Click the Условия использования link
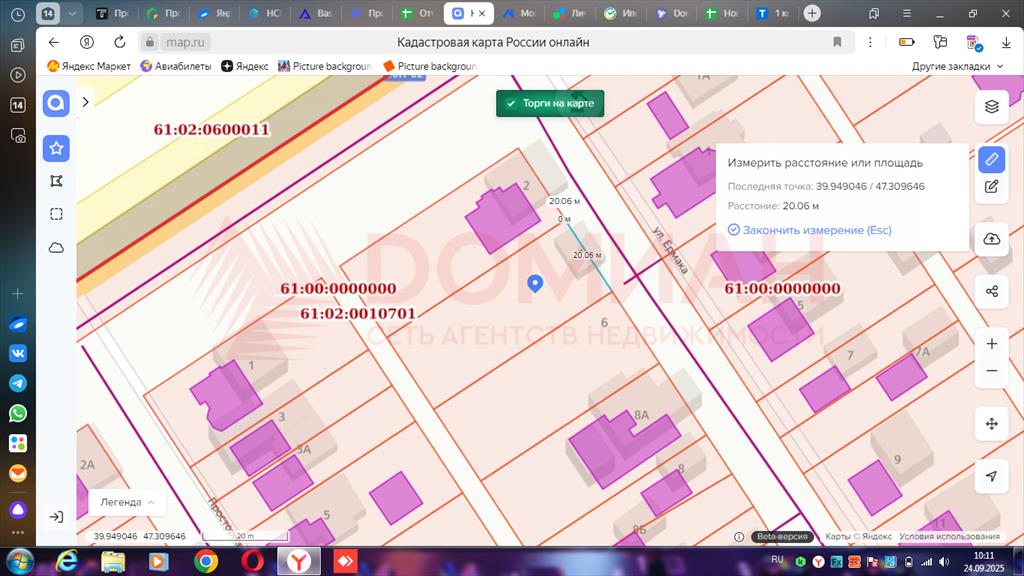Image resolution: width=1024 pixels, height=576 pixels. 949,536
